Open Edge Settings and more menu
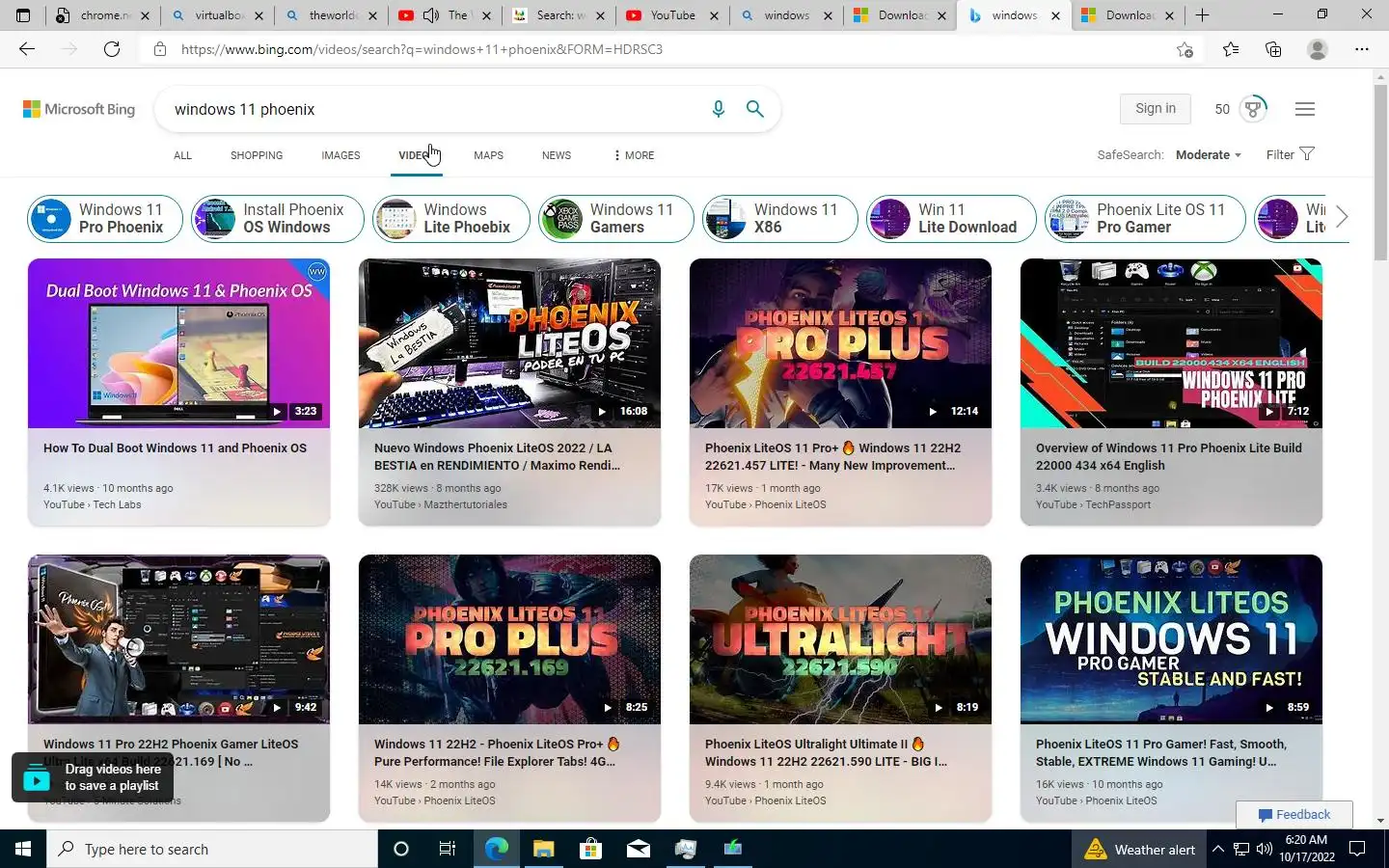The width and height of the screenshot is (1389, 868). click(x=1361, y=49)
